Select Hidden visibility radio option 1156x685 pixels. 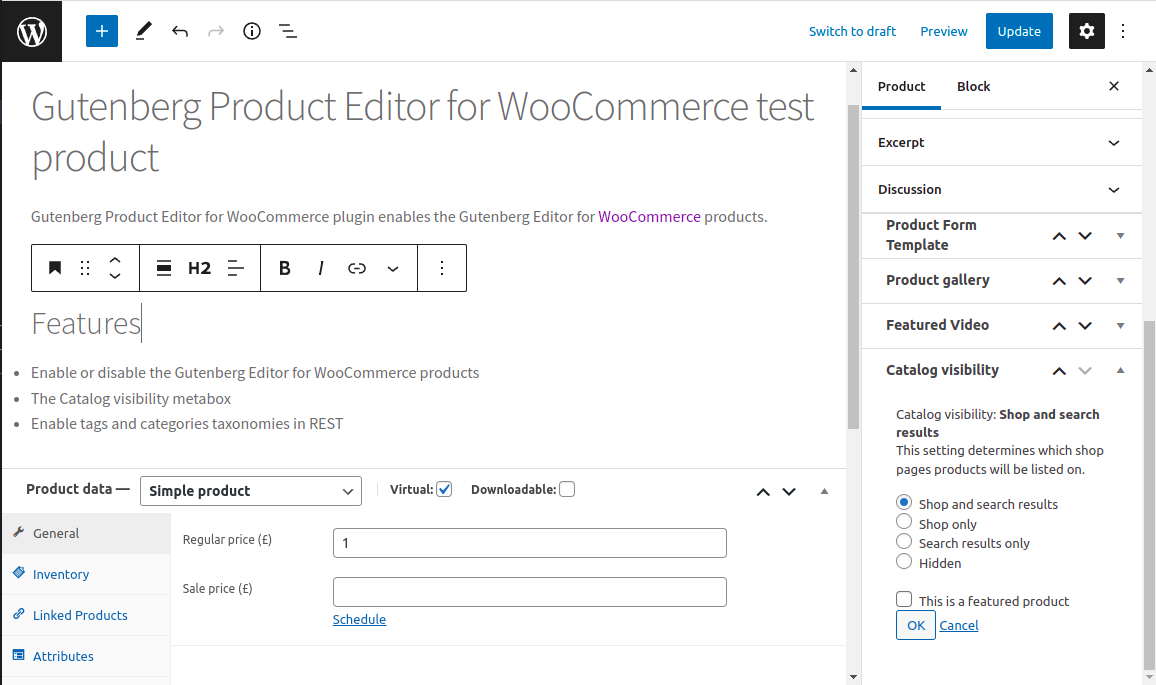click(904, 561)
